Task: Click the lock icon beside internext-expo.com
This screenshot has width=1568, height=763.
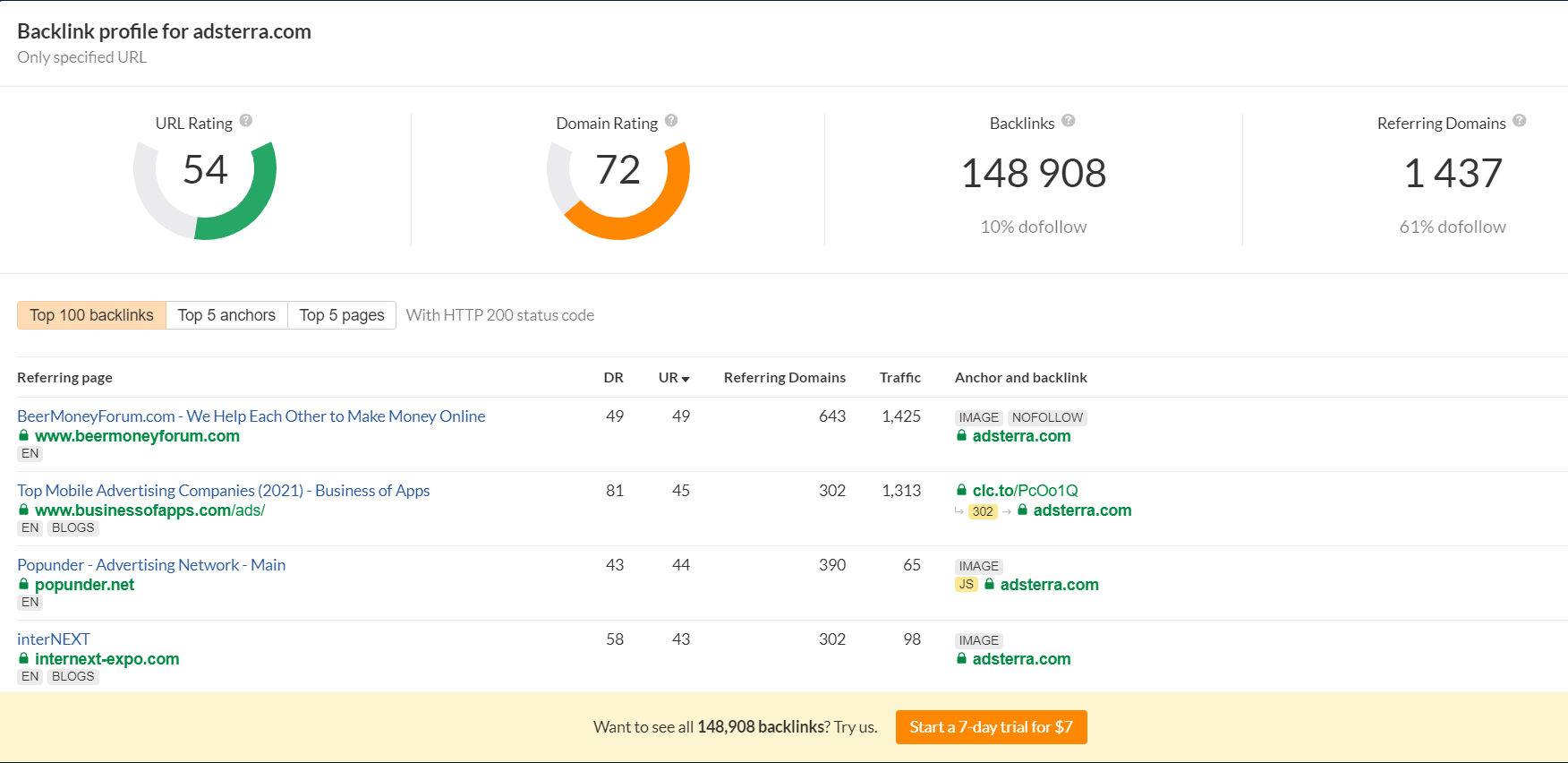Action: [24, 658]
